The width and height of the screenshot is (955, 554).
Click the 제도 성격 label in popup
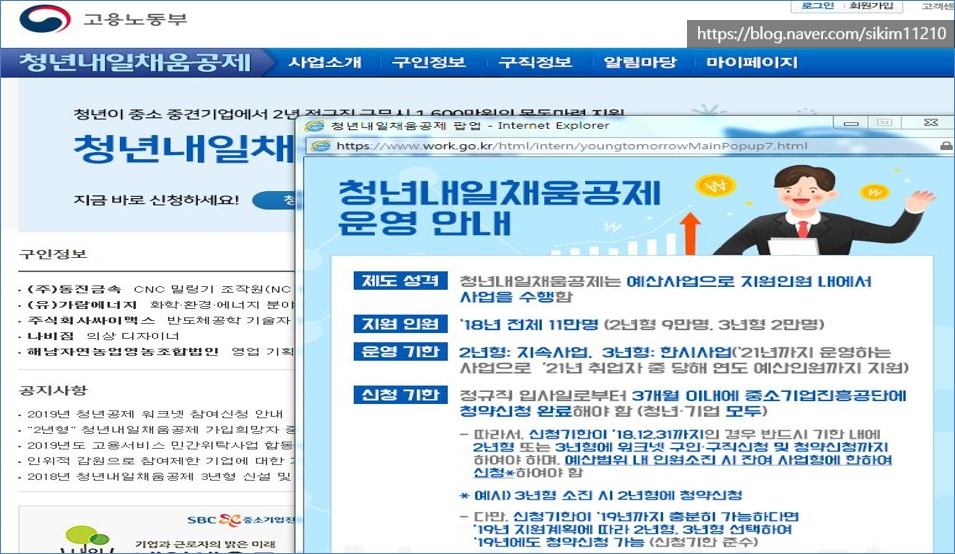[401, 281]
